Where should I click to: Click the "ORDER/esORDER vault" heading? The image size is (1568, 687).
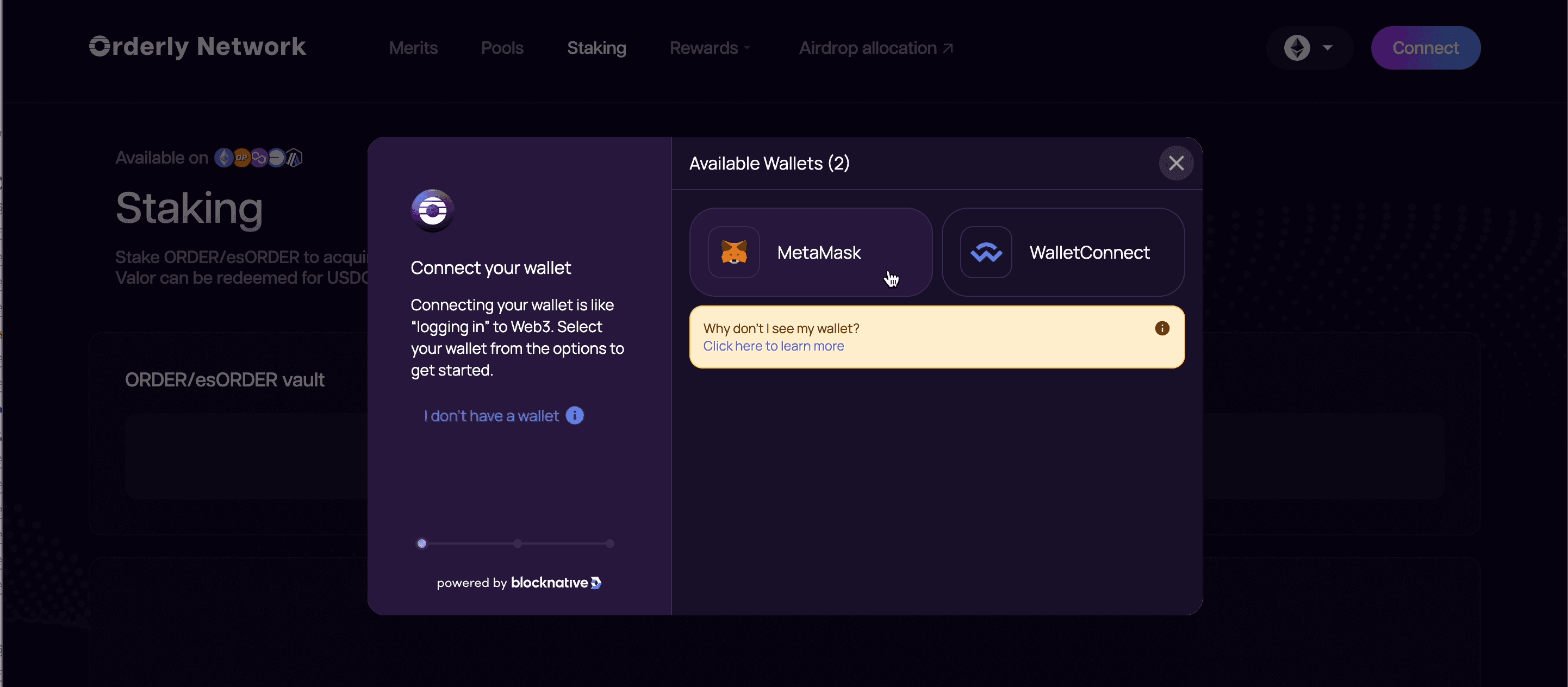[x=225, y=380]
